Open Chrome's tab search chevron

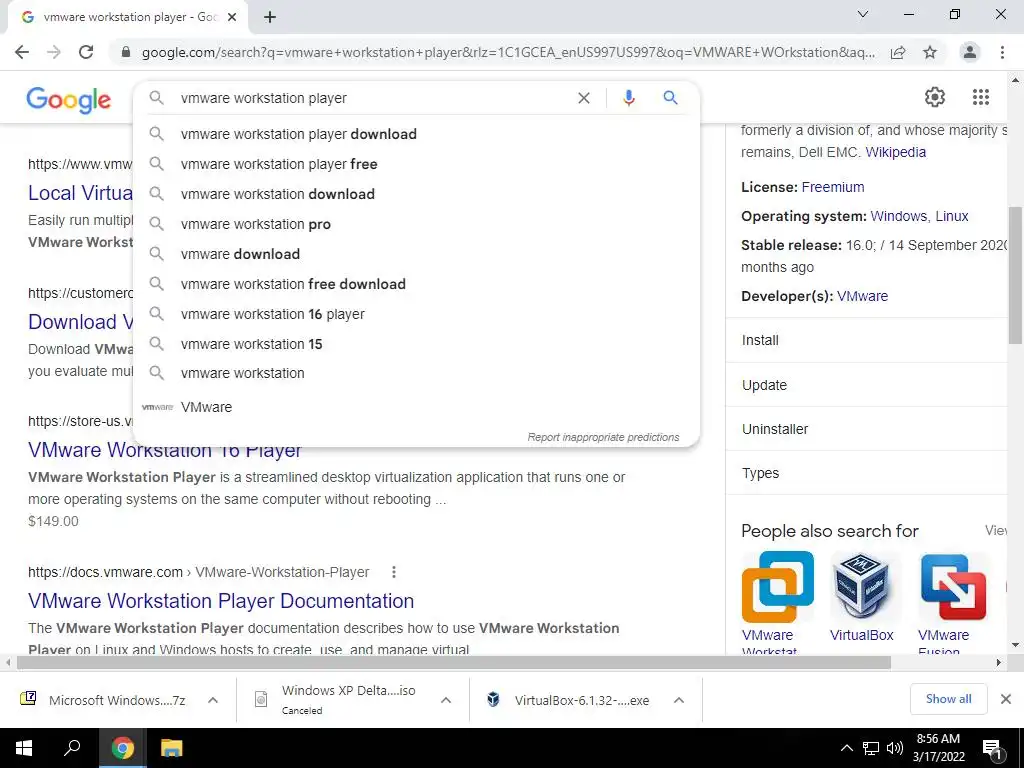coord(863,14)
